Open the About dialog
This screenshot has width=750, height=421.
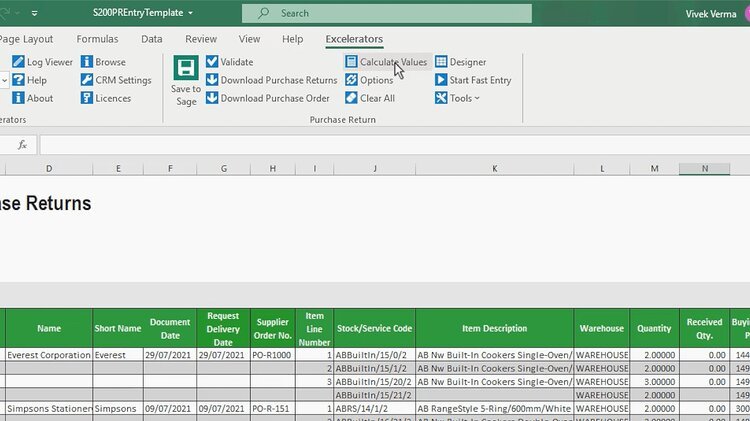tap(33, 98)
